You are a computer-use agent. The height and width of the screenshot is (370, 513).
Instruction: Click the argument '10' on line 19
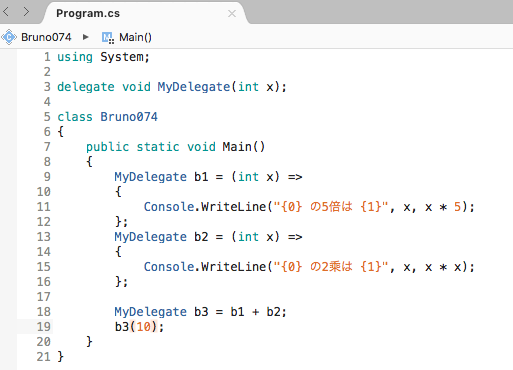144,327
